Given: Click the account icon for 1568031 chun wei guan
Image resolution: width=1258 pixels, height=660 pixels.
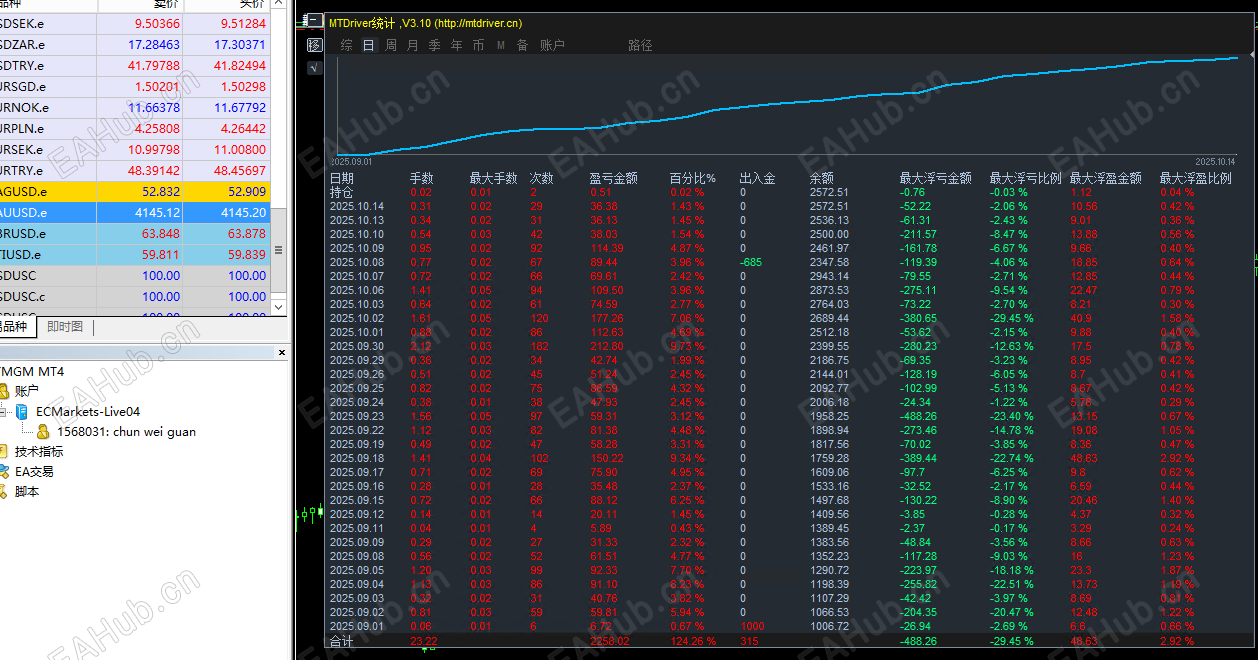Looking at the screenshot, I should pyautogui.click(x=44, y=432).
